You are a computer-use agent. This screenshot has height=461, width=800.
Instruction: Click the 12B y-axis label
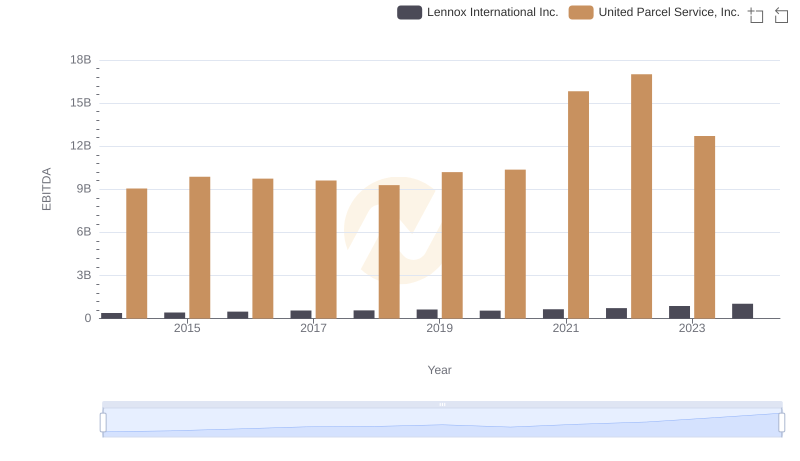click(x=81, y=146)
